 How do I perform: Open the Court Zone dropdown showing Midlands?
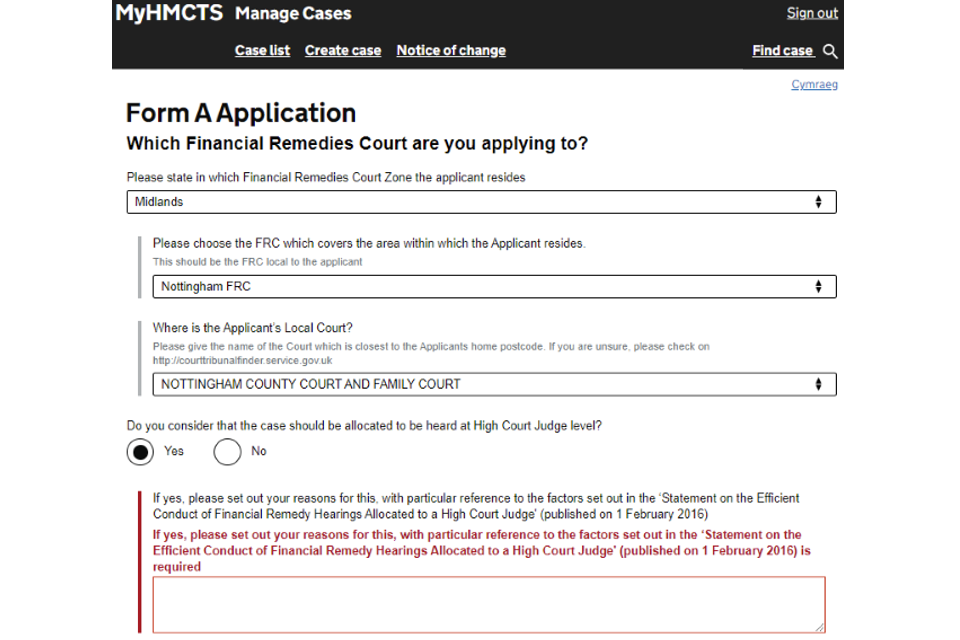coord(481,202)
